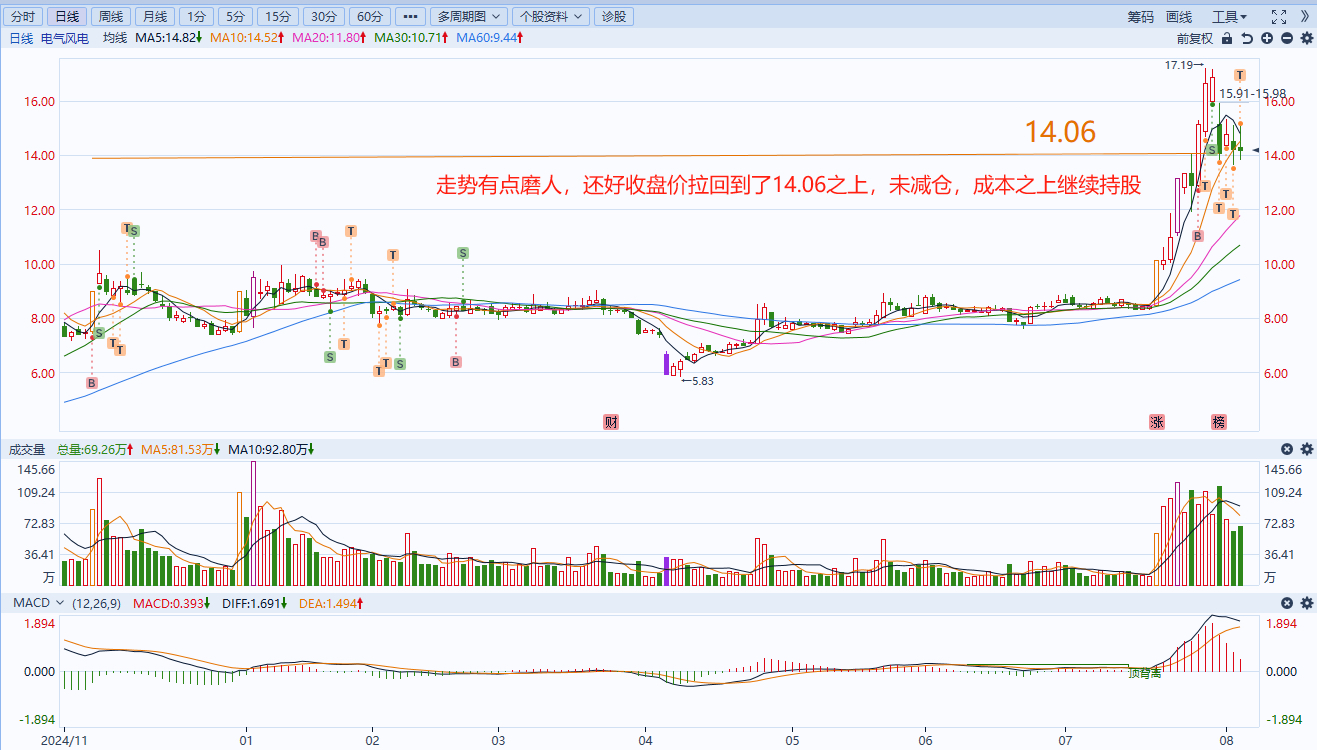Click the B buy marker below November candles
Screen dimensions: 1317x750
pyautogui.click(x=91, y=383)
